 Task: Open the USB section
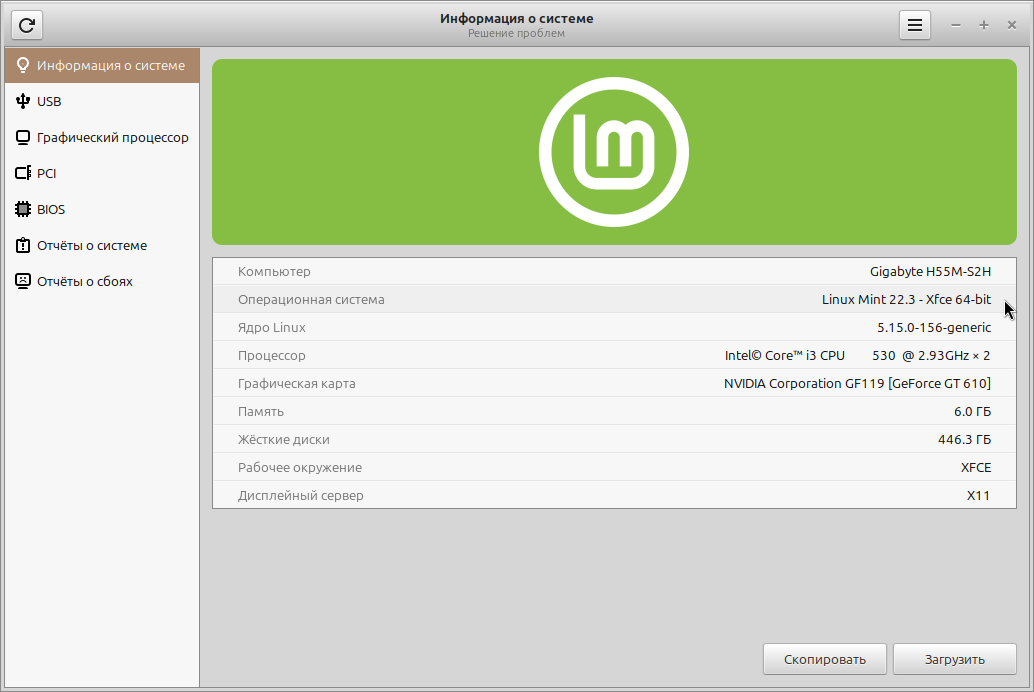(102, 101)
